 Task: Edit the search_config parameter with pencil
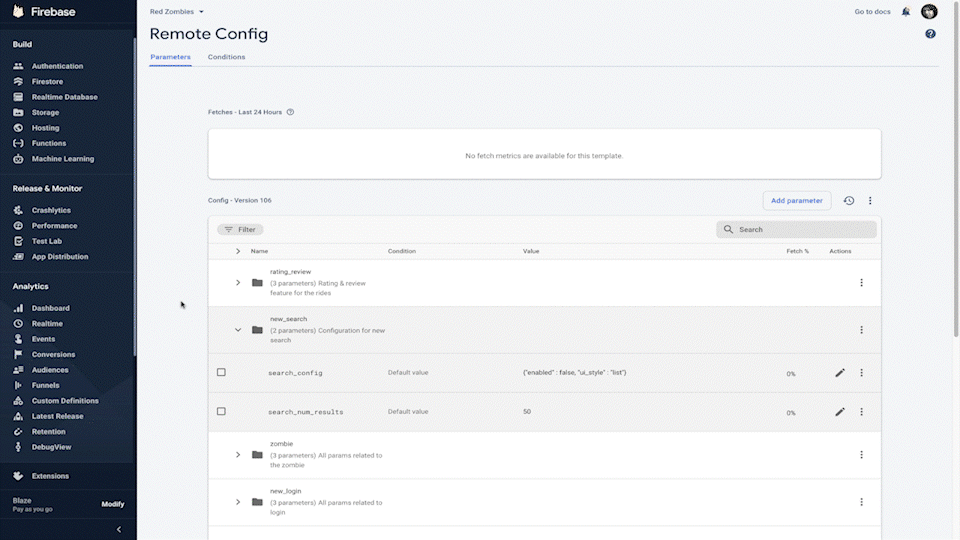pos(840,373)
